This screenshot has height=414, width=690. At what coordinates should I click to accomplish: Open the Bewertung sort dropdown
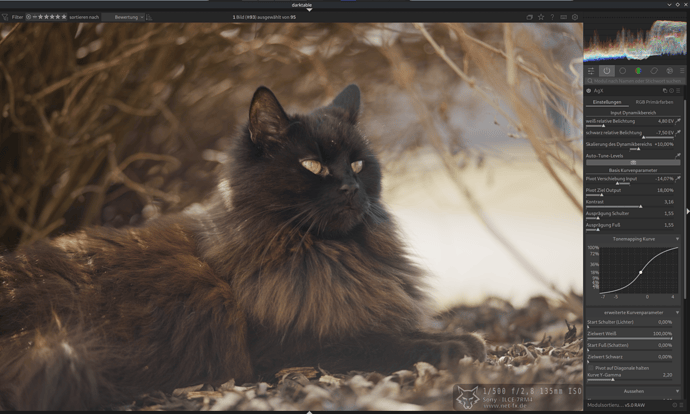coord(128,17)
